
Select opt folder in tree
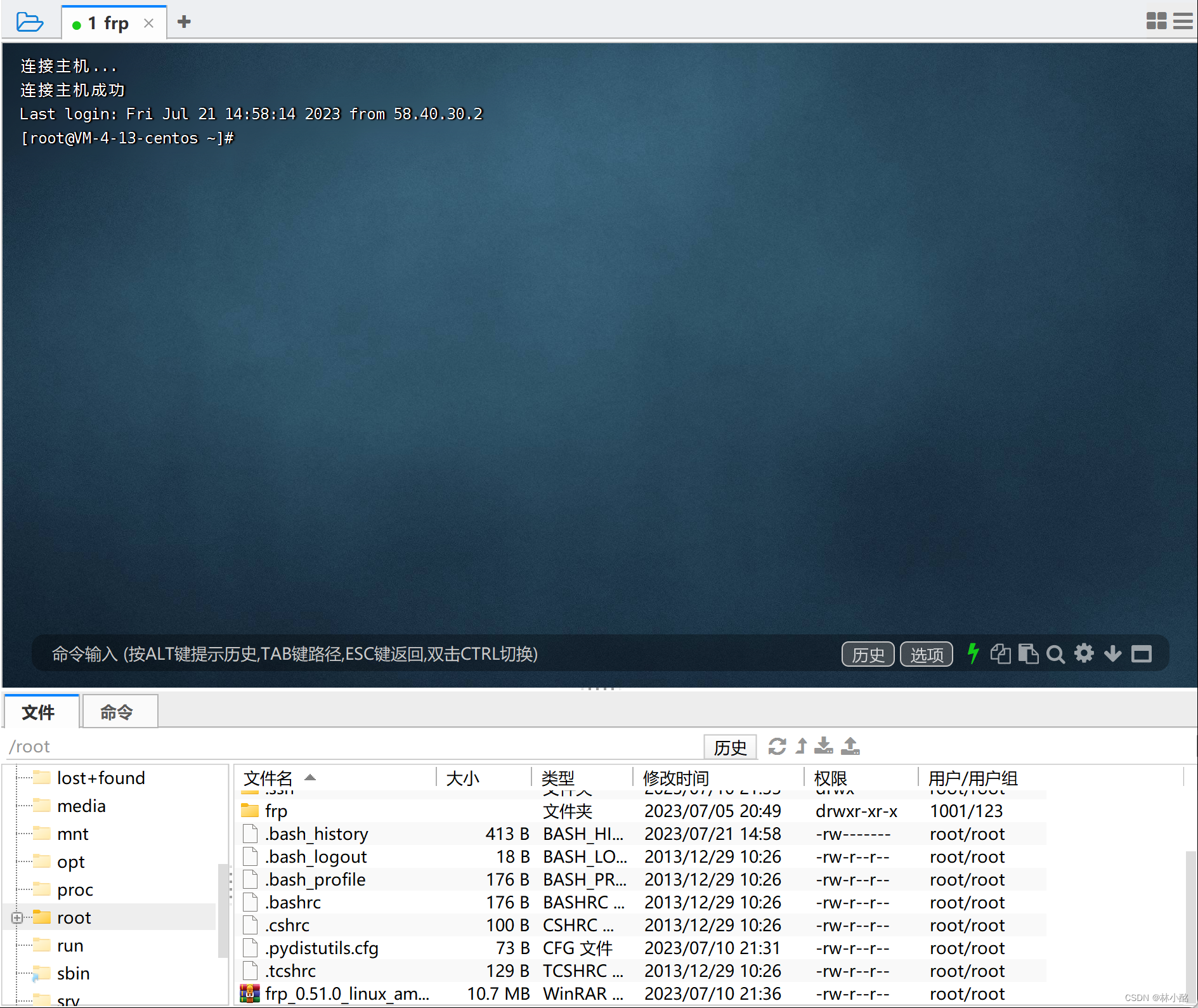pos(70,861)
